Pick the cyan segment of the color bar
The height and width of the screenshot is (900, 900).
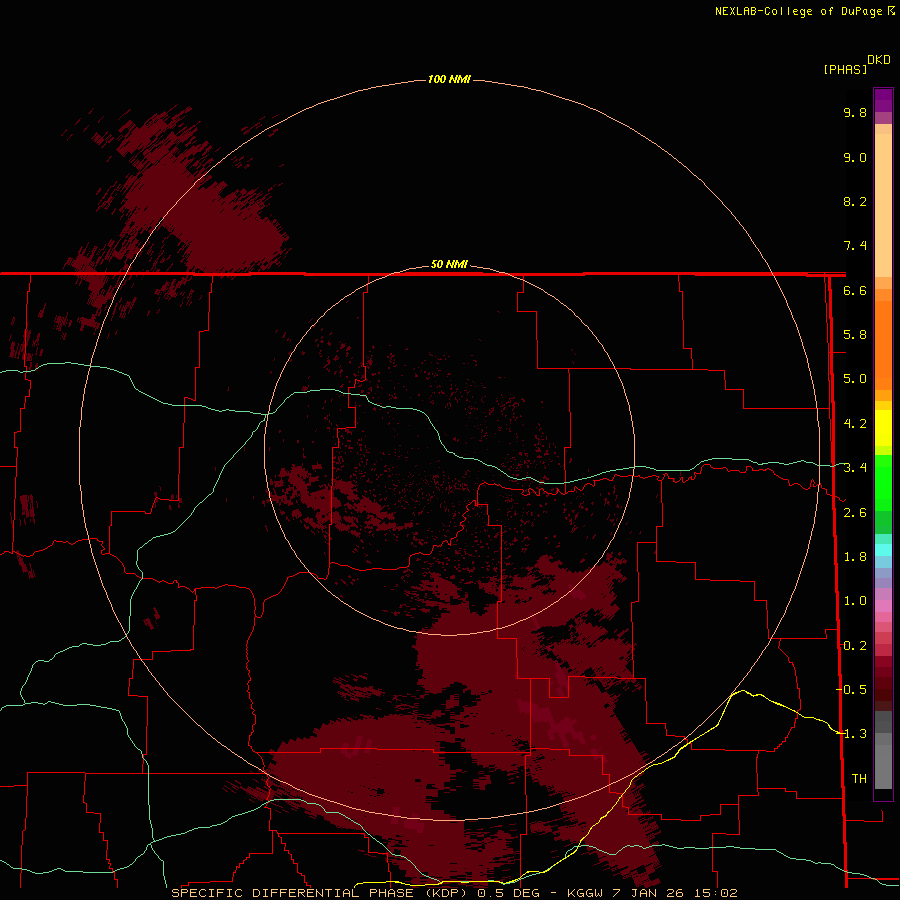coord(883,550)
